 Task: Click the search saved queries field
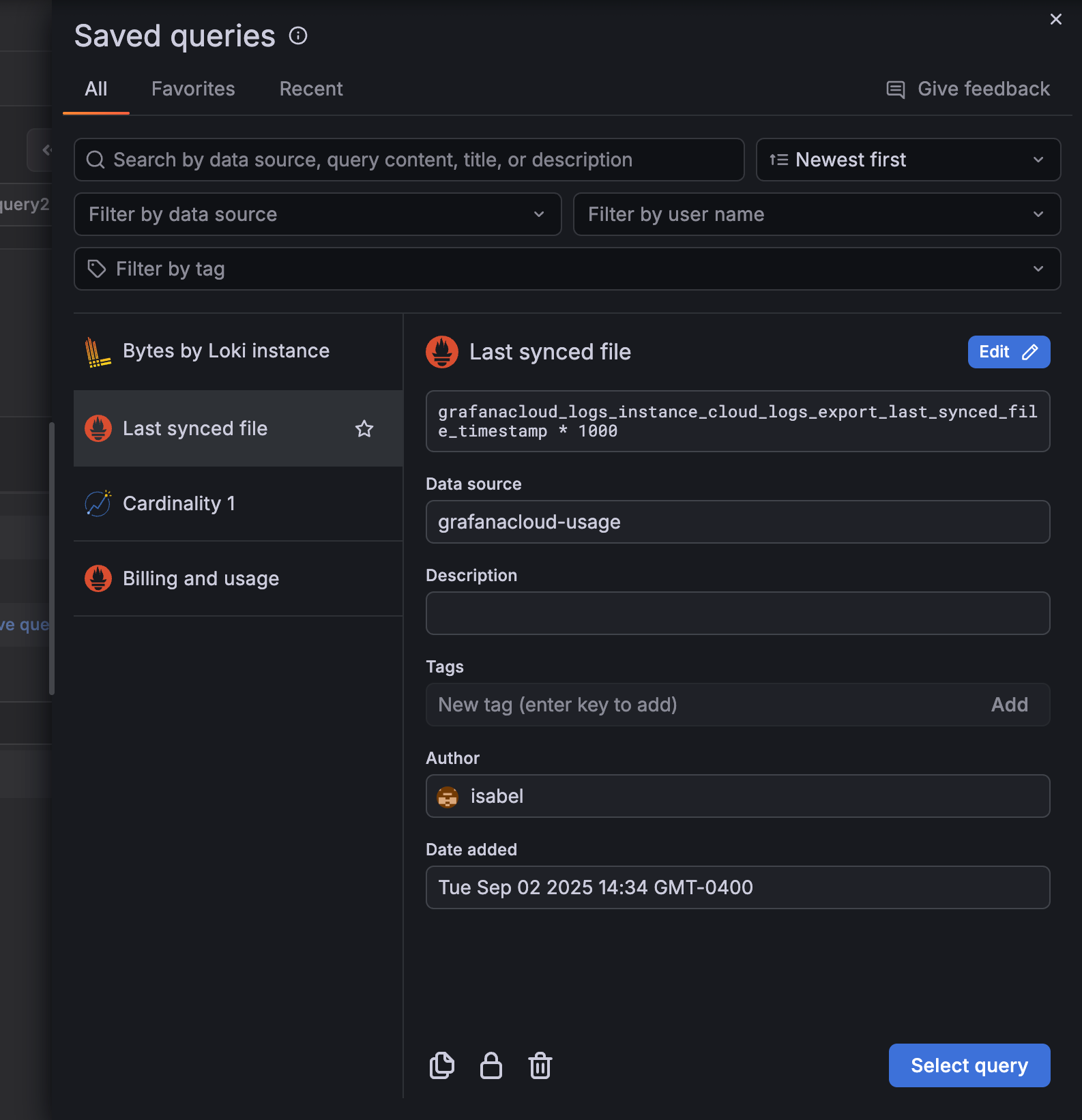[x=409, y=160]
